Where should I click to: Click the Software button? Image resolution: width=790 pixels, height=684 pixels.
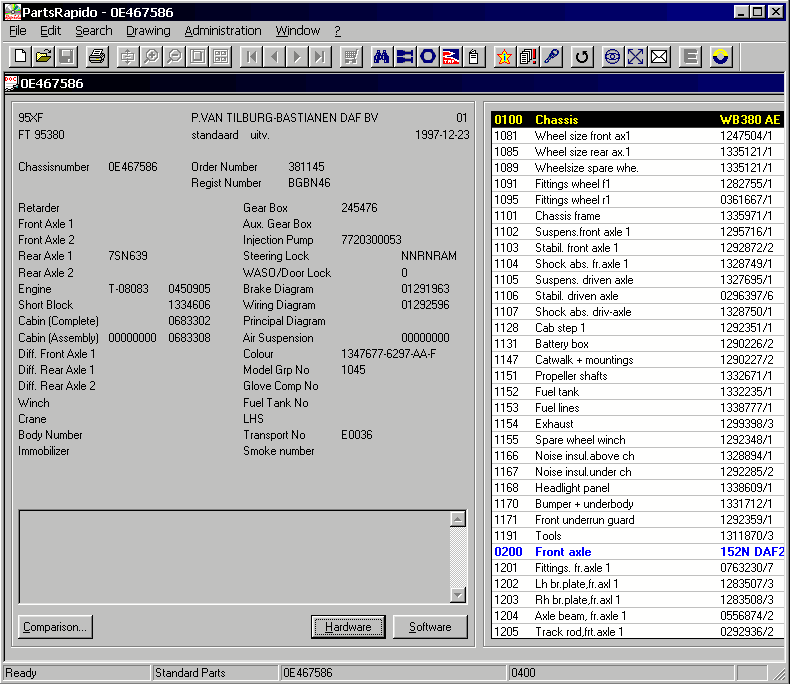pyautogui.click(x=430, y=627)
